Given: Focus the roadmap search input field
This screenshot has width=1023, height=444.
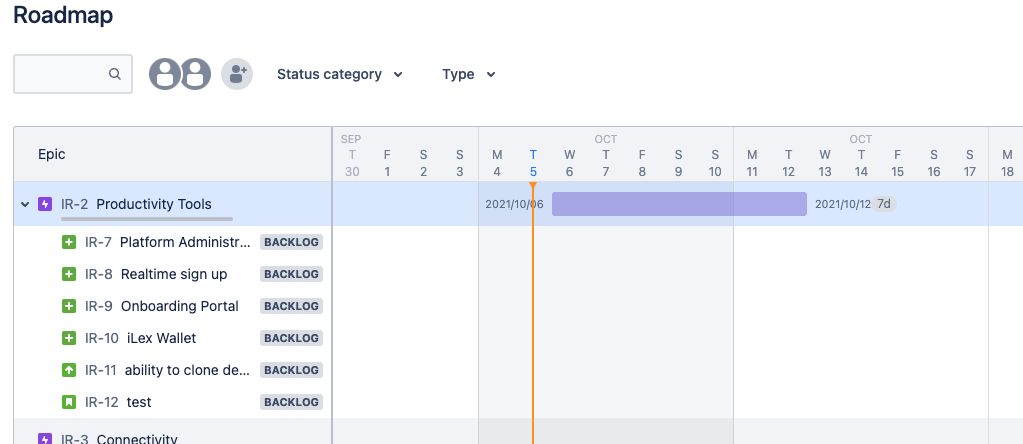Looking at the screenshot, I should (73, 74).
